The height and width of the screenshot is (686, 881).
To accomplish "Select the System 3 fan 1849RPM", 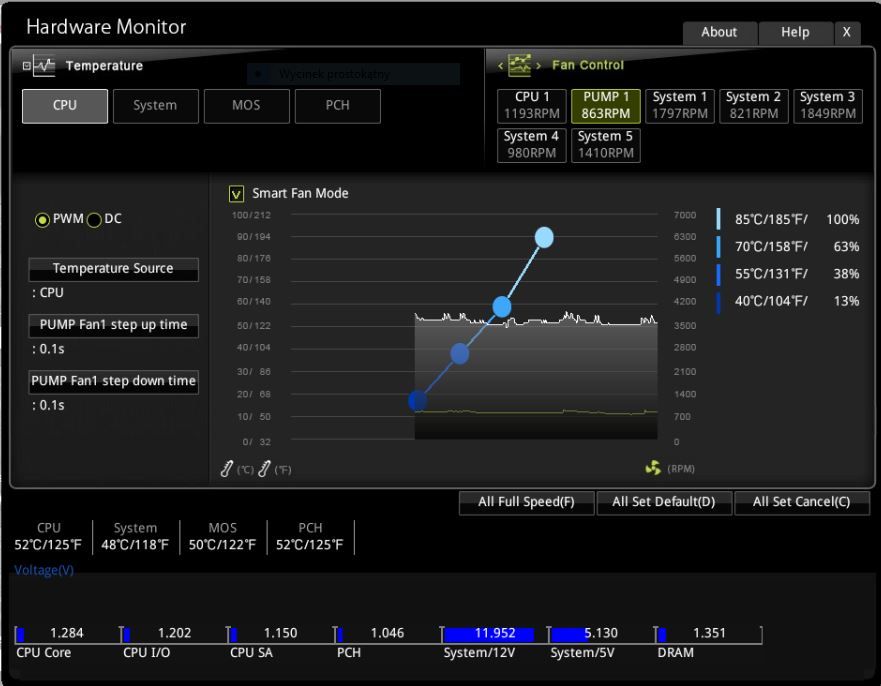I will [828, 106].
